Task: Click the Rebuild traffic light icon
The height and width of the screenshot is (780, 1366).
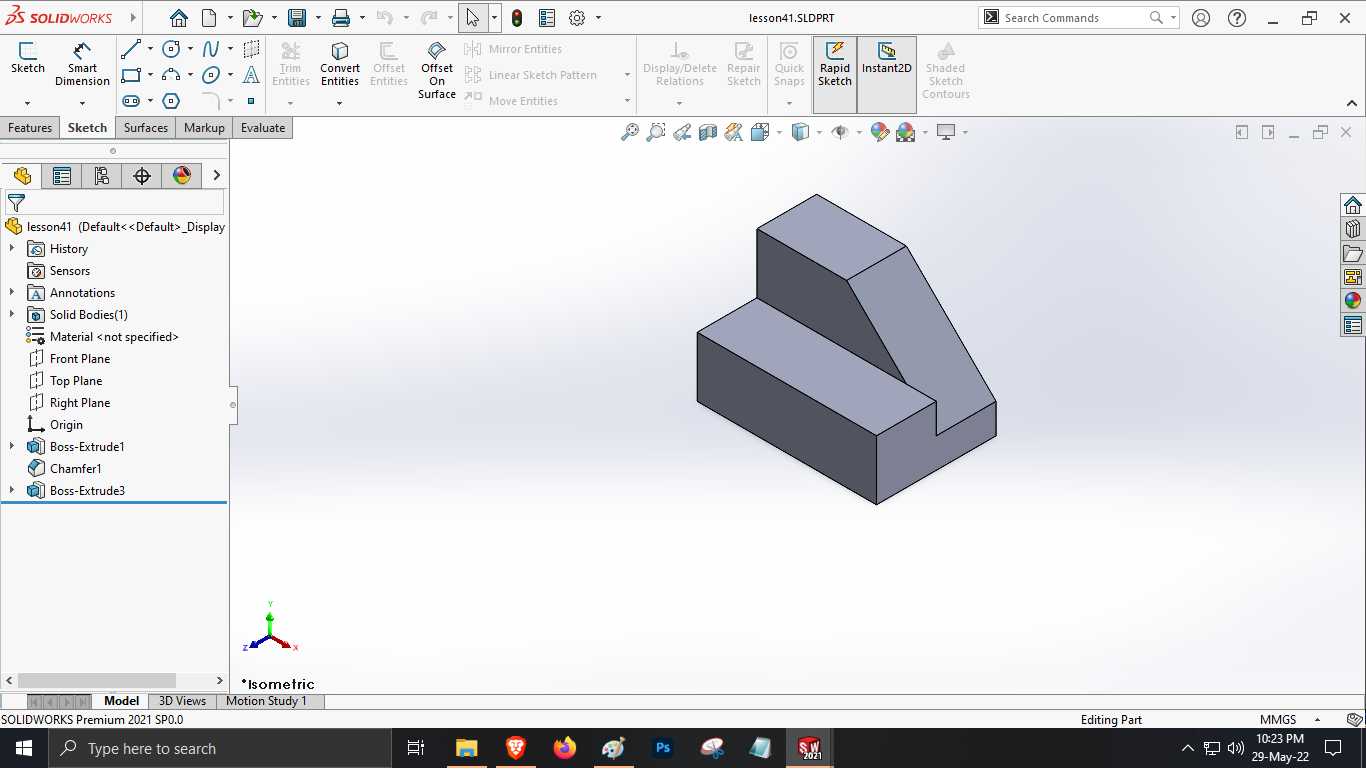Action: click(x=517, y=18)
